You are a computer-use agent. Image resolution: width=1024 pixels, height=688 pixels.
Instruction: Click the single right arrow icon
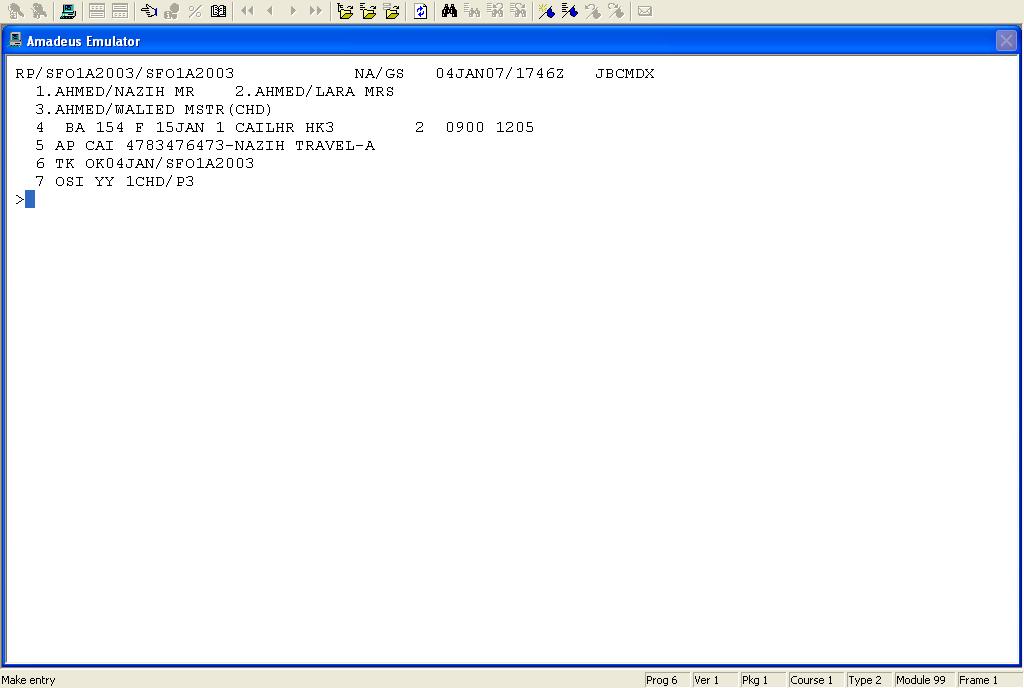(x=293, y=11)
